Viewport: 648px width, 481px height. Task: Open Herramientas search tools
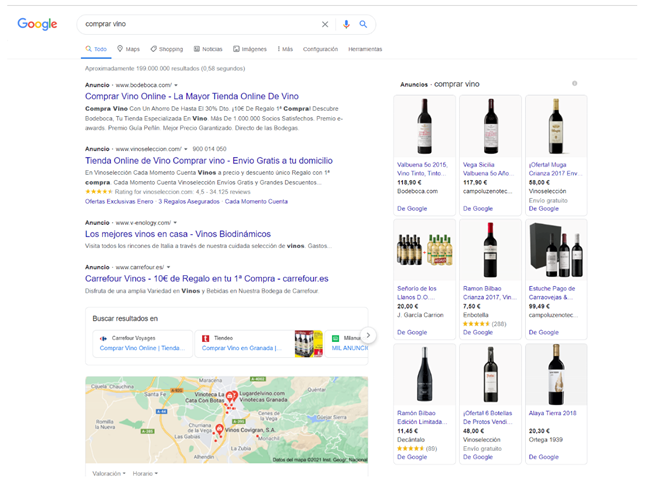click(365, 48)
